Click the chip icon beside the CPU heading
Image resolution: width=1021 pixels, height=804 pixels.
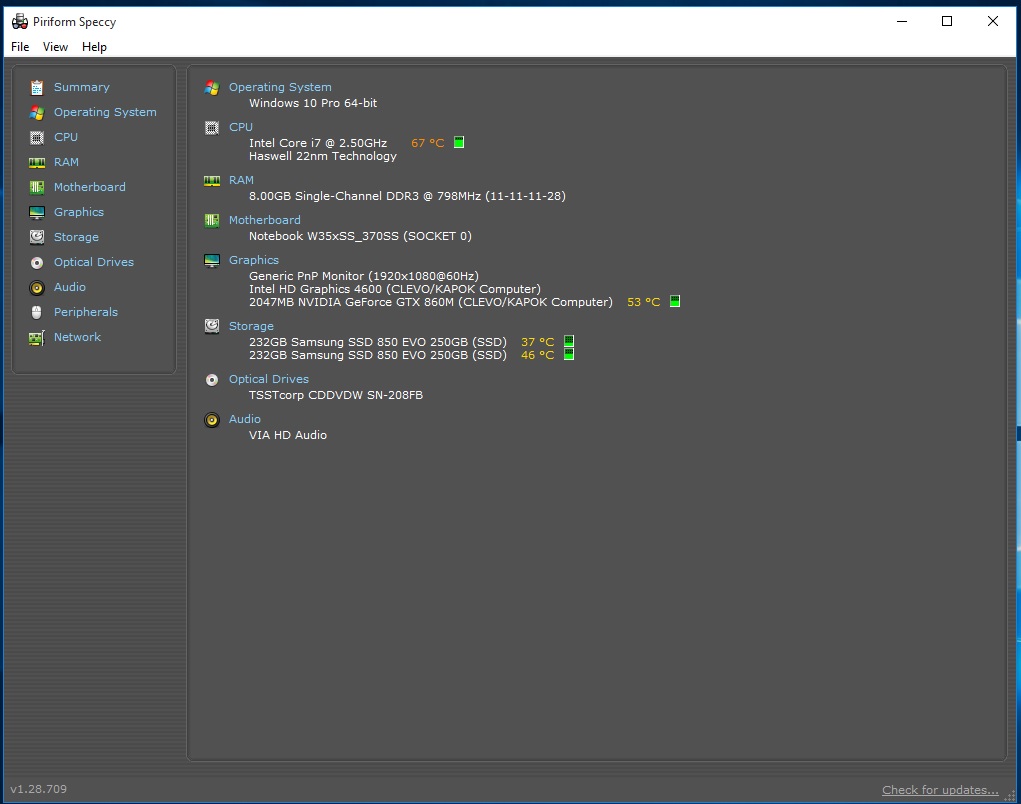[212, 128]
